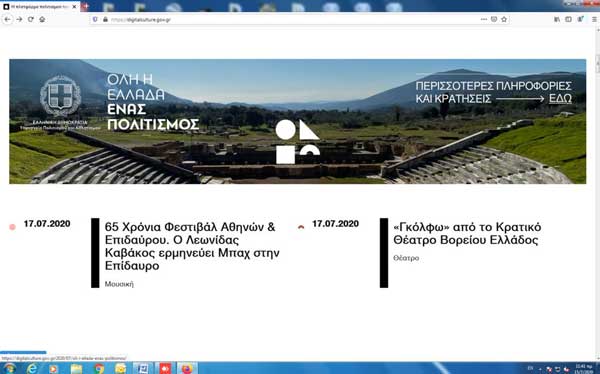The image size is (600, 374).
Task: Toggle the Firefox sidebar icon
Action: click(569, 19)
